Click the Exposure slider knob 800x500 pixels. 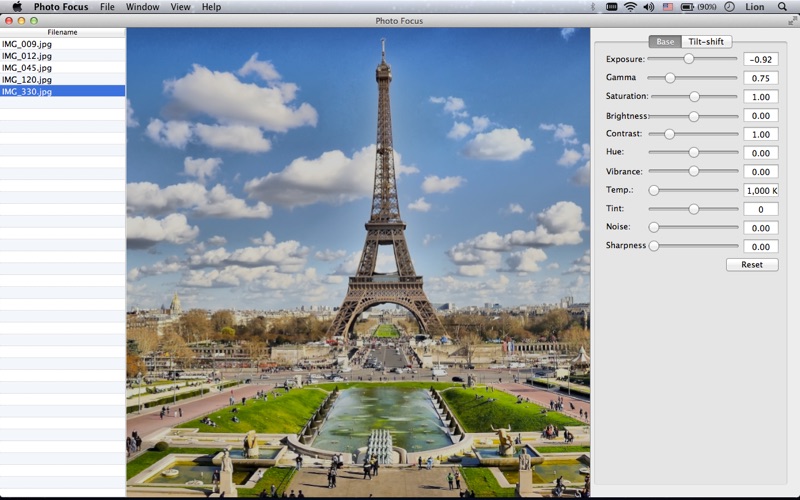pyautogui.click(x=689, y=59)
